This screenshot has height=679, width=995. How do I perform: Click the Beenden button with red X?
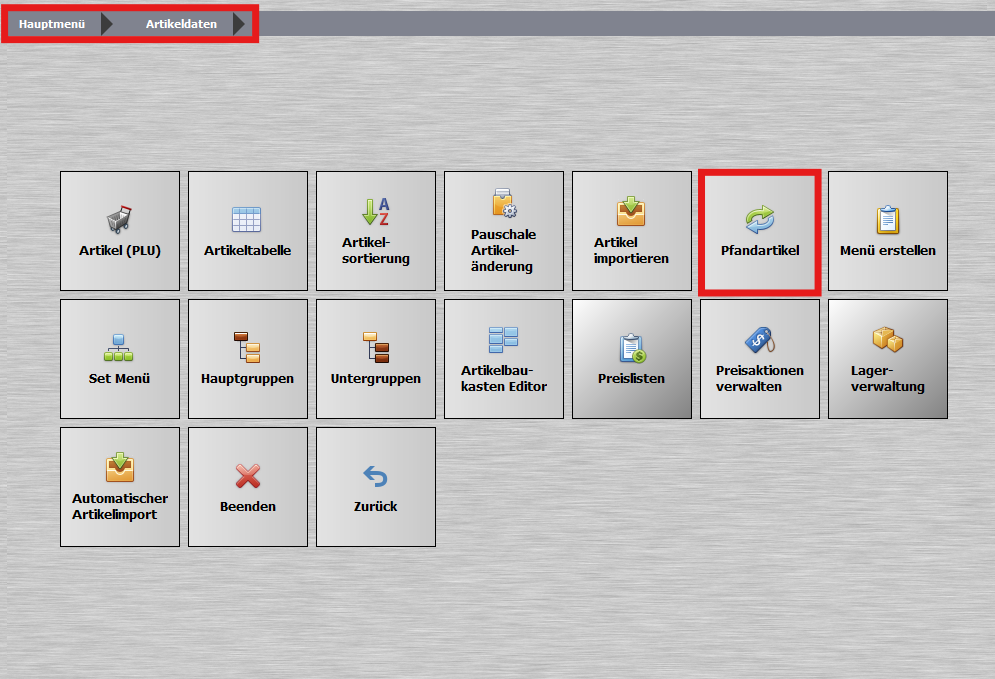tap(248, 487)
